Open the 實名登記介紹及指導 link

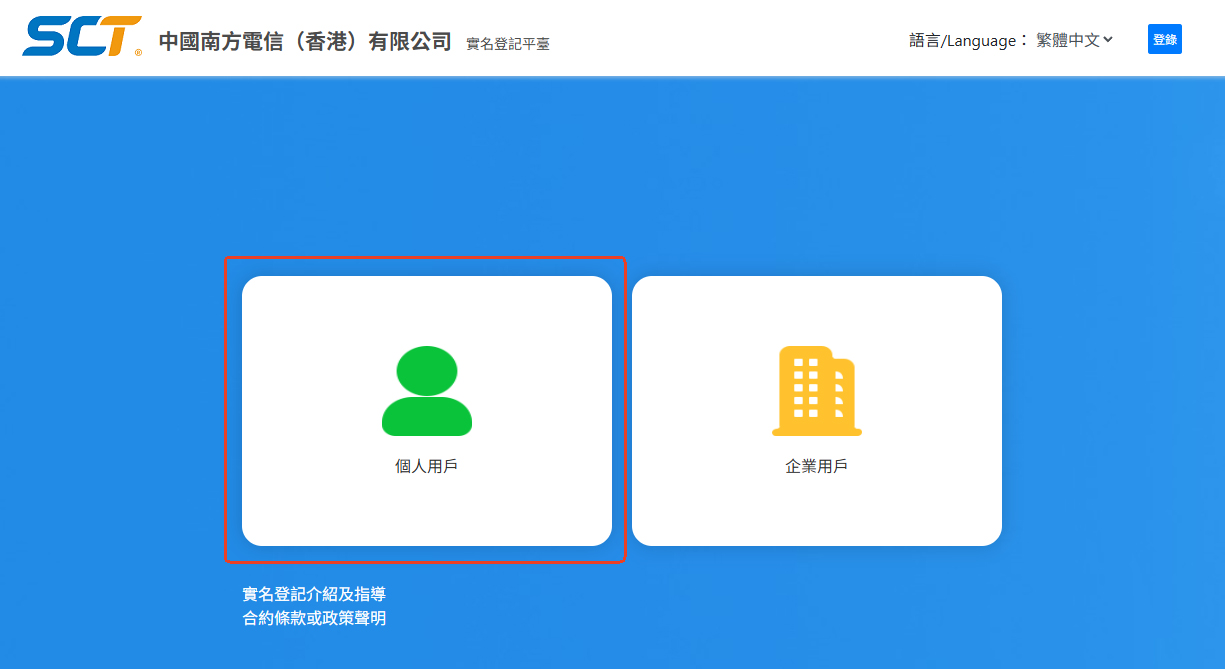[x=314, y=594]
